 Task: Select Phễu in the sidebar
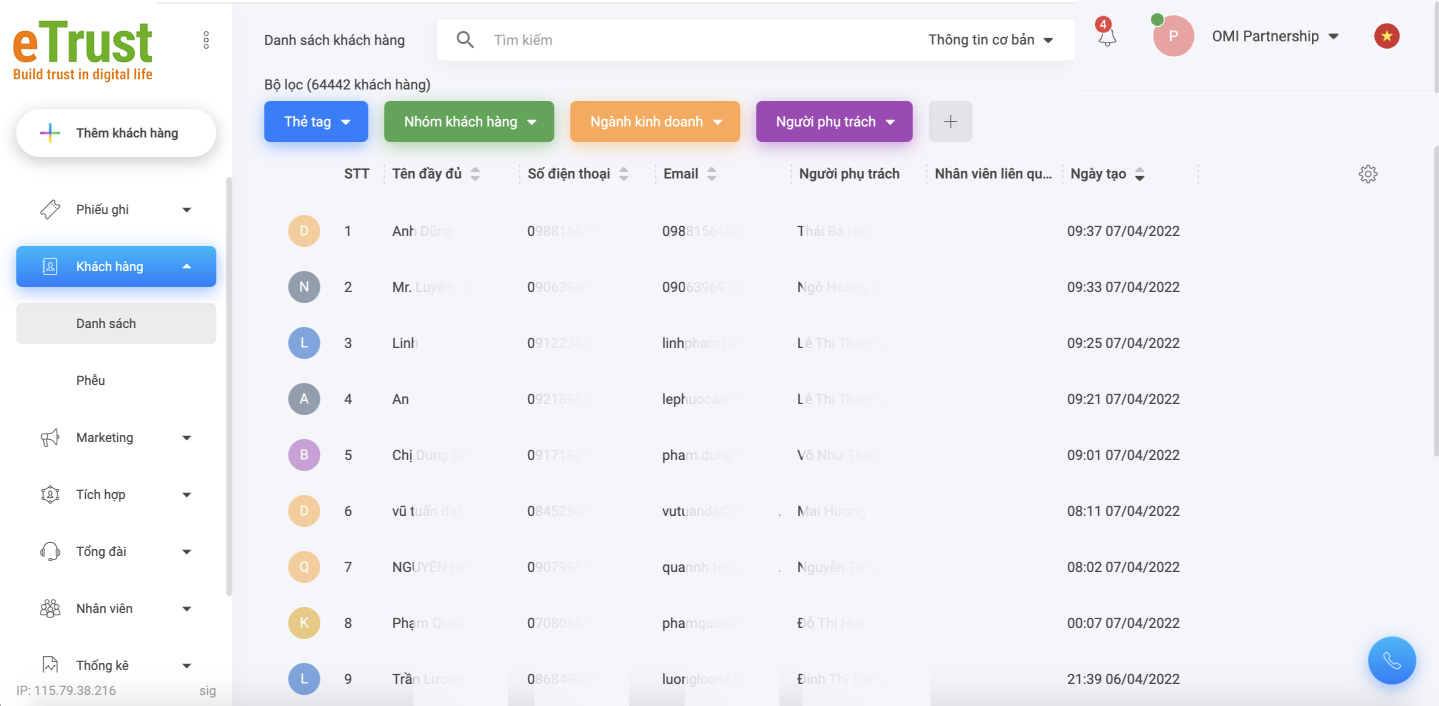point(91,381)
